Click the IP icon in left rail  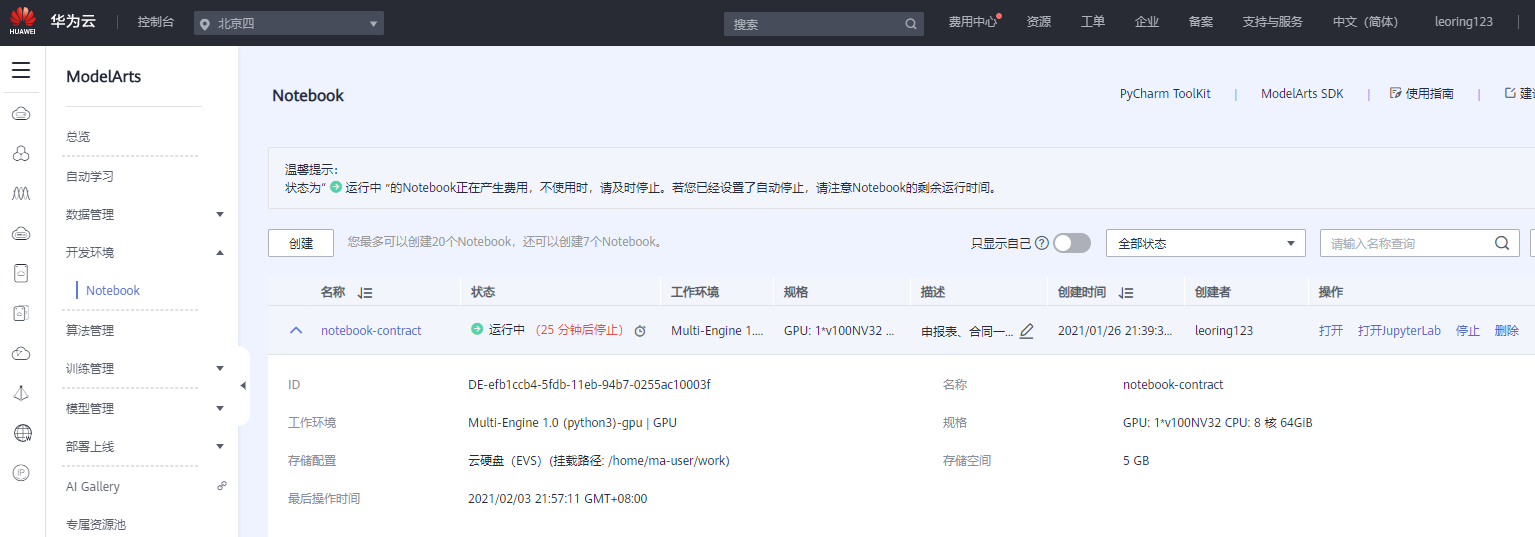pyautogui.click(x=21, y=473)
